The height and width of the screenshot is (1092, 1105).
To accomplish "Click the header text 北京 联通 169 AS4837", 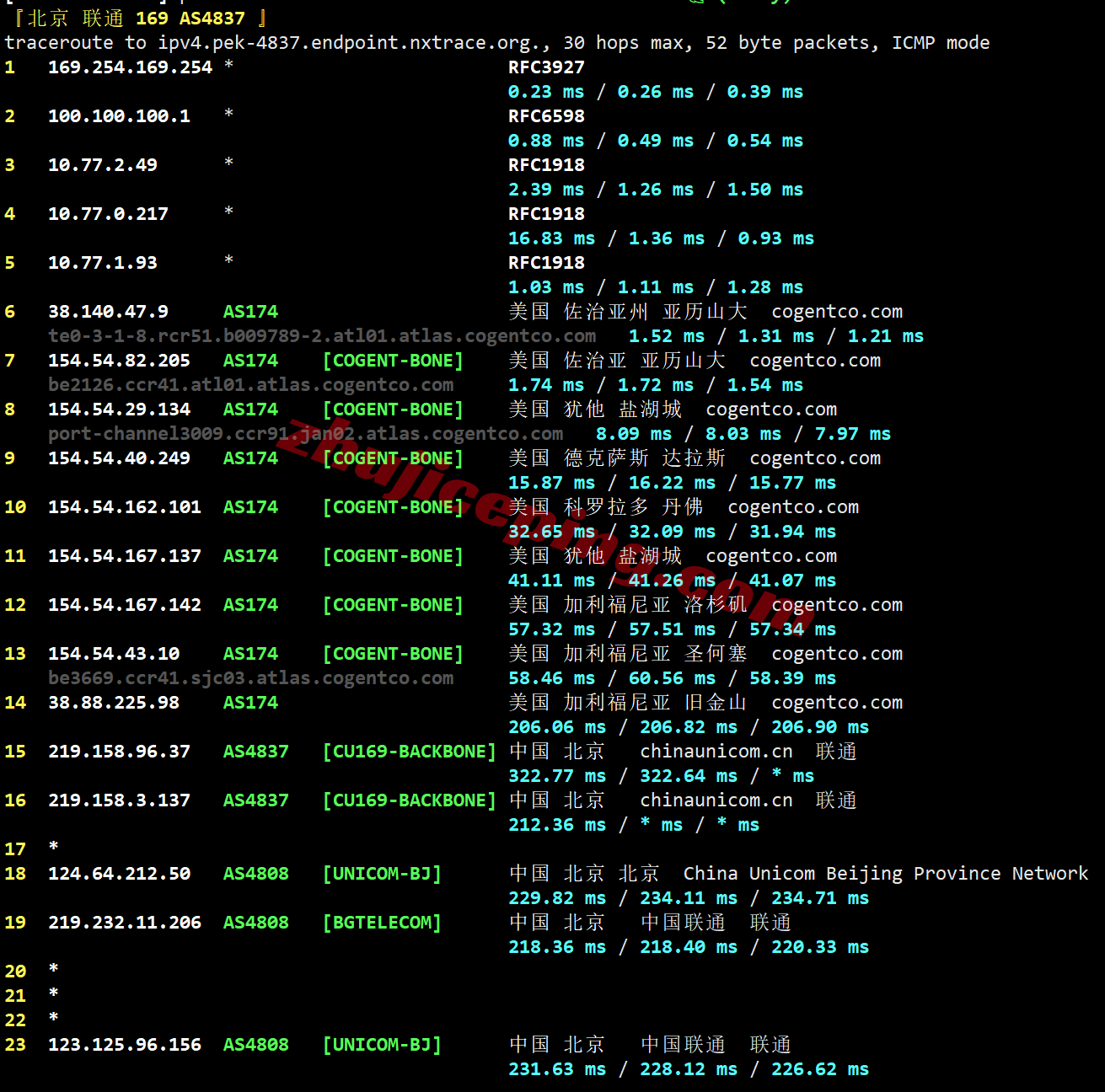I will (x=136, y=19).
